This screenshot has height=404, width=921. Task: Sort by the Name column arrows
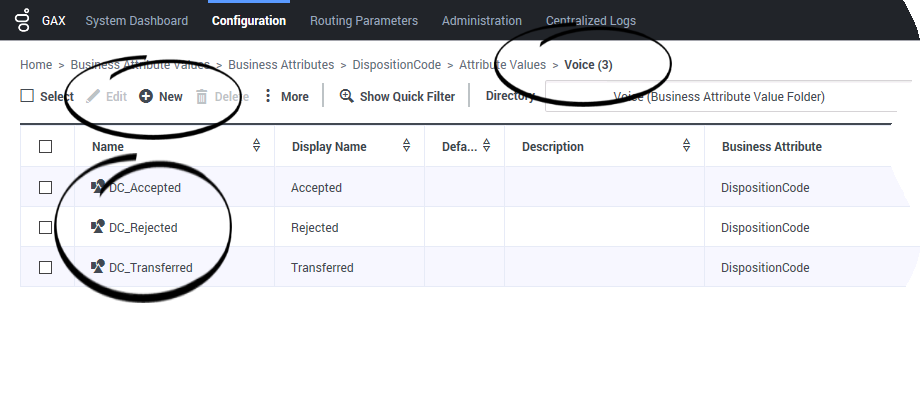point(256,146)
